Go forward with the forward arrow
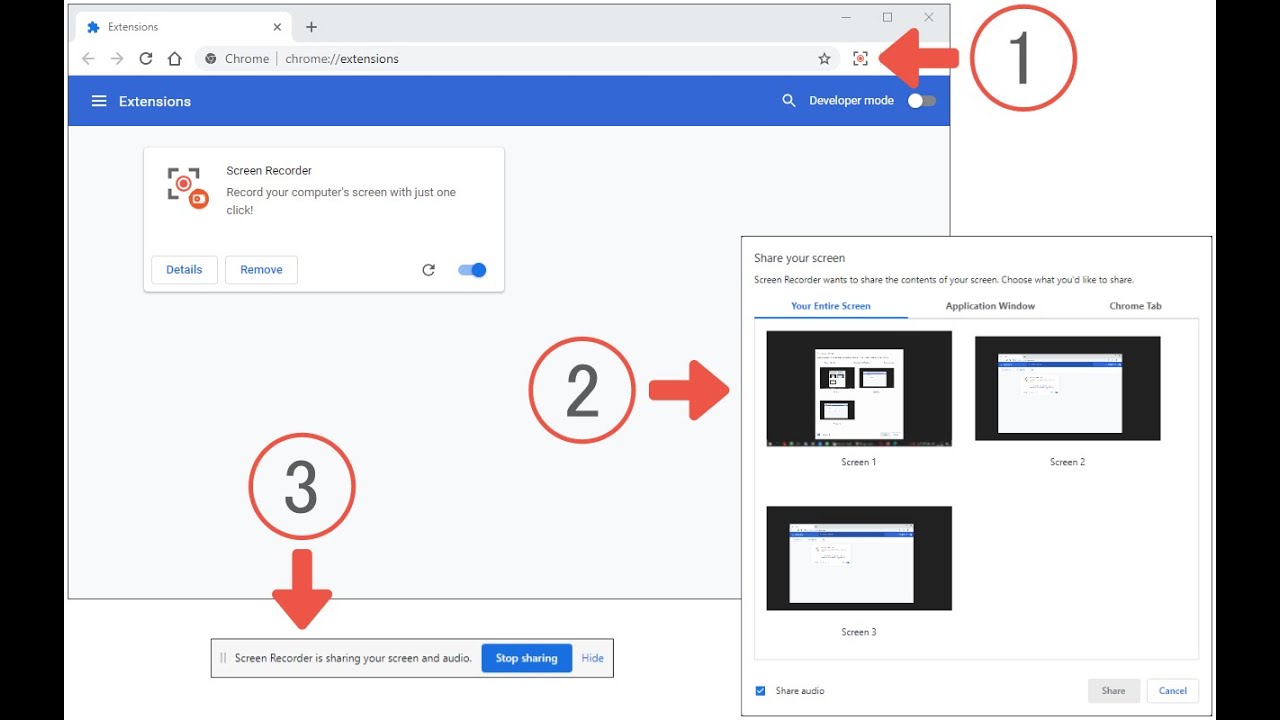The height and width of the screenshot is (720, 1280). point(117,59)
